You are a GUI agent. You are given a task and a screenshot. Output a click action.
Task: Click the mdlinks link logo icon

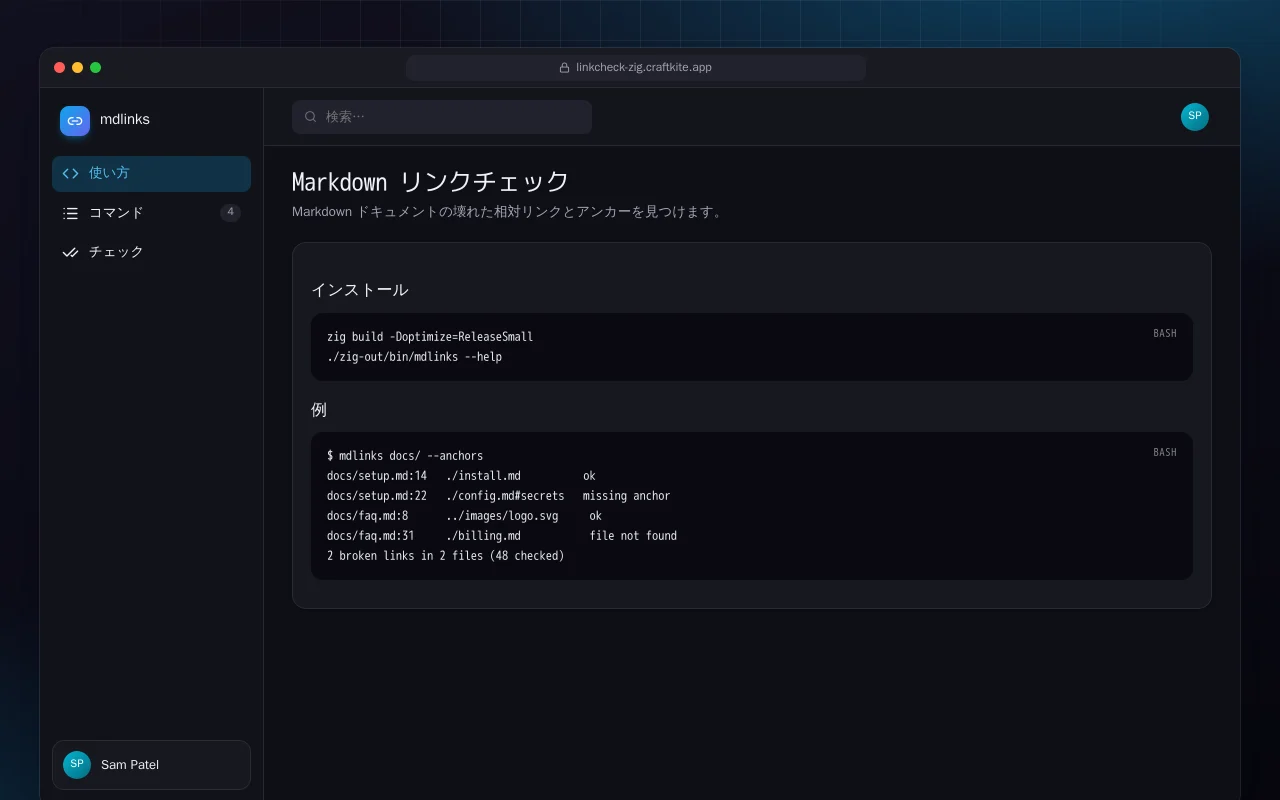(x=75, y=120)
